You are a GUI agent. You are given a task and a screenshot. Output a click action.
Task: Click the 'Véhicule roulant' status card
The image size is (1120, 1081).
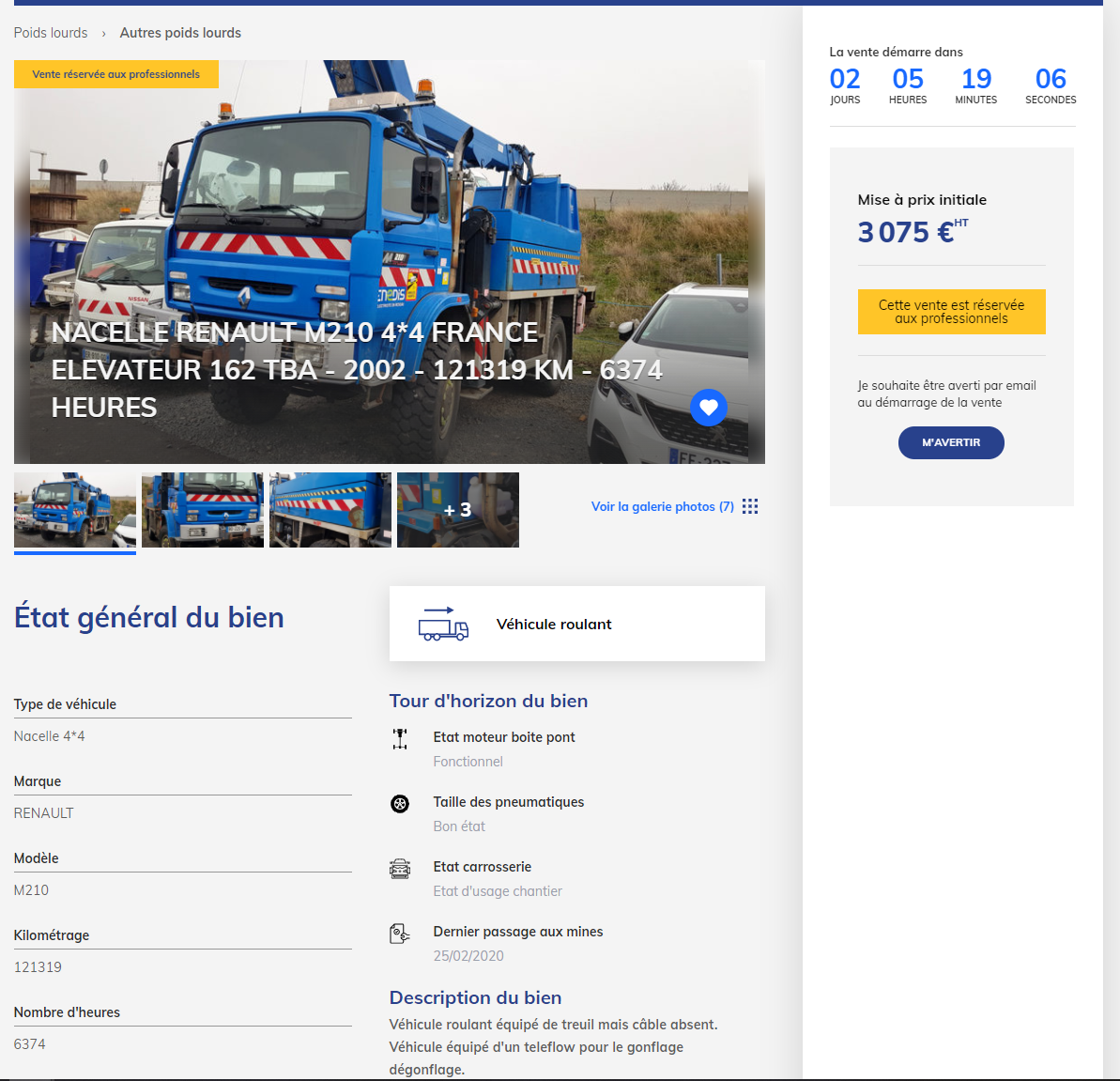576,625
